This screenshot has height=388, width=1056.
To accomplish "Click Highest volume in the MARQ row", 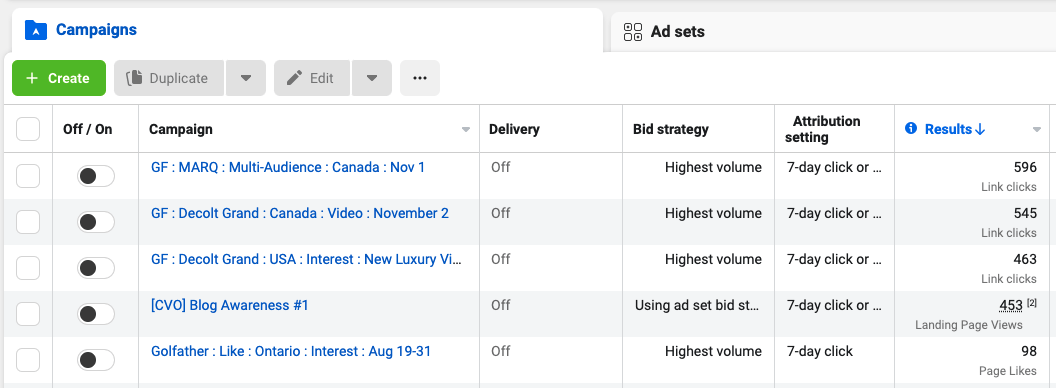I will coord(713,167).
